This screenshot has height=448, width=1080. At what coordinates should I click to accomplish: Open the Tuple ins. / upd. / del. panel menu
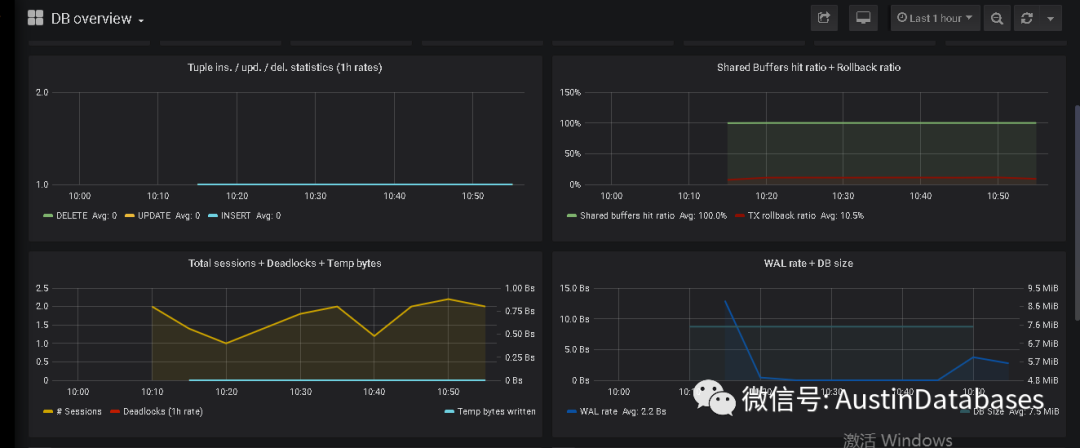click(285, 68)
